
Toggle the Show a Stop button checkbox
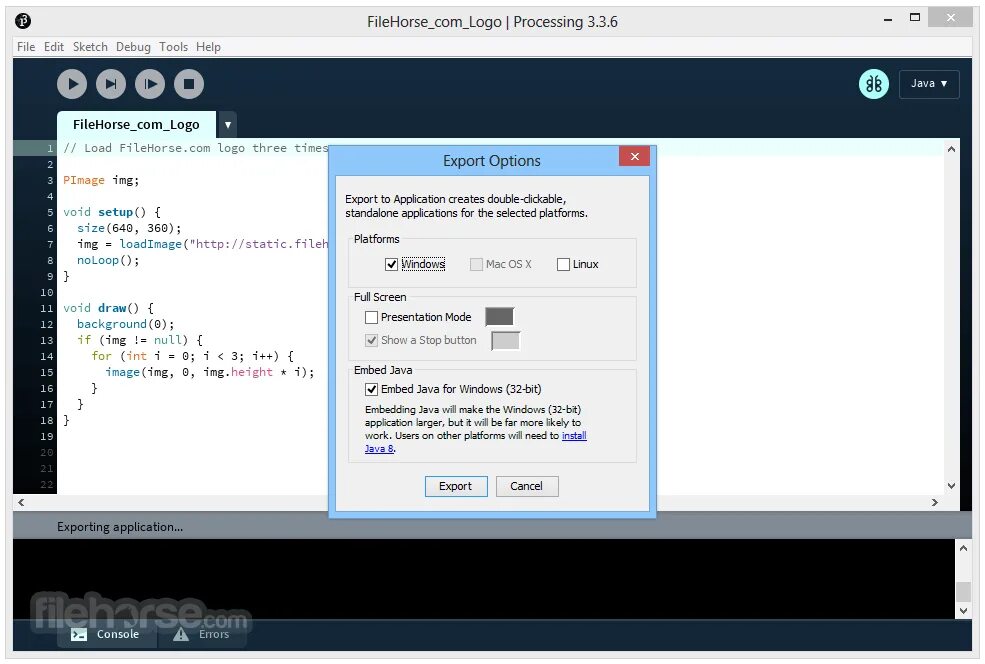click(x=371, y=340)
